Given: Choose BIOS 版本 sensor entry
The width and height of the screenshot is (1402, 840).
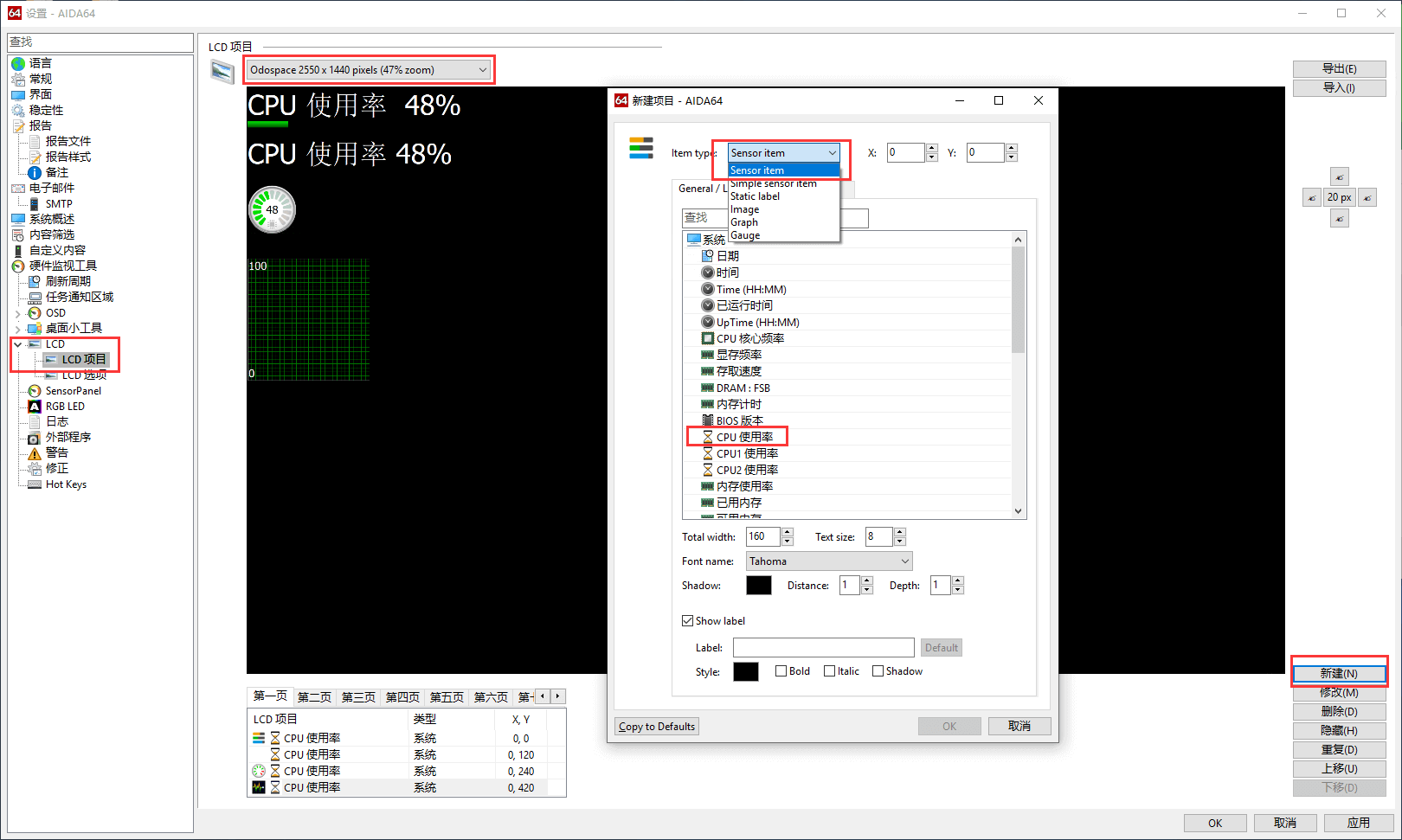Looking at the screenshot, I should click(x=739, y=420).
